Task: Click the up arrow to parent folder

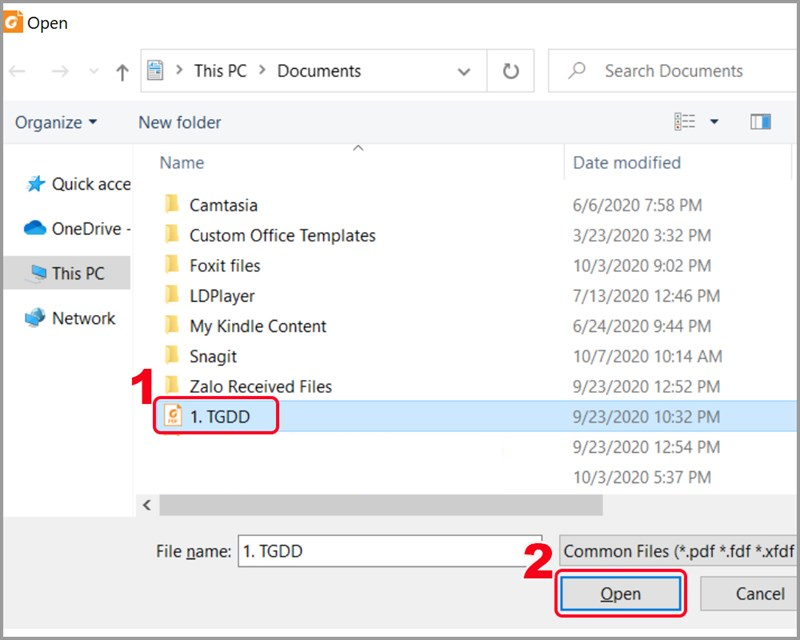Action: point(122,72)
